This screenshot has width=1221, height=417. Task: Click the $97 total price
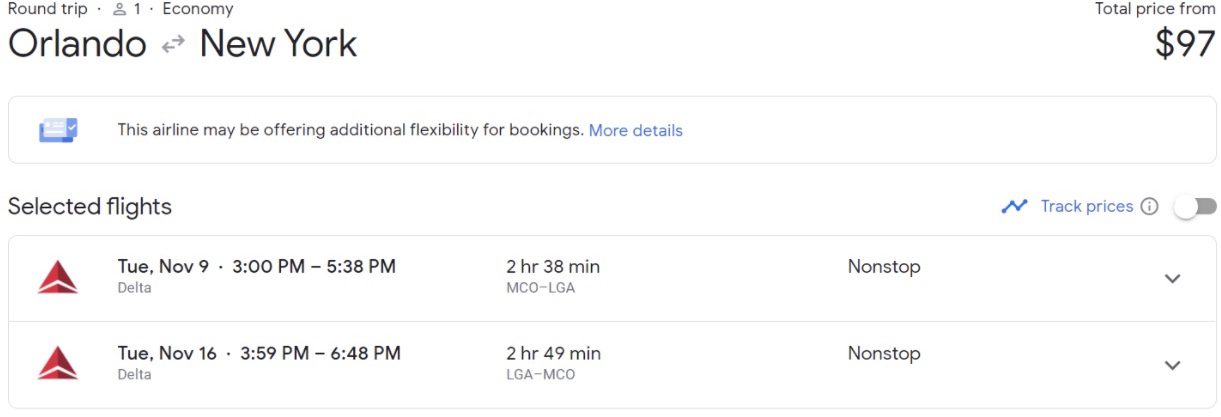point(1185,44)
